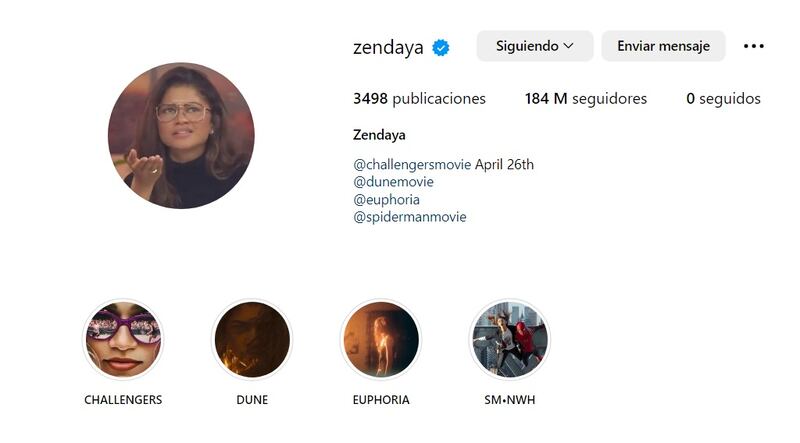This screenshot has width=800, height=443.
Task: Open the DUNE story highlight circle
Action: 252,339
